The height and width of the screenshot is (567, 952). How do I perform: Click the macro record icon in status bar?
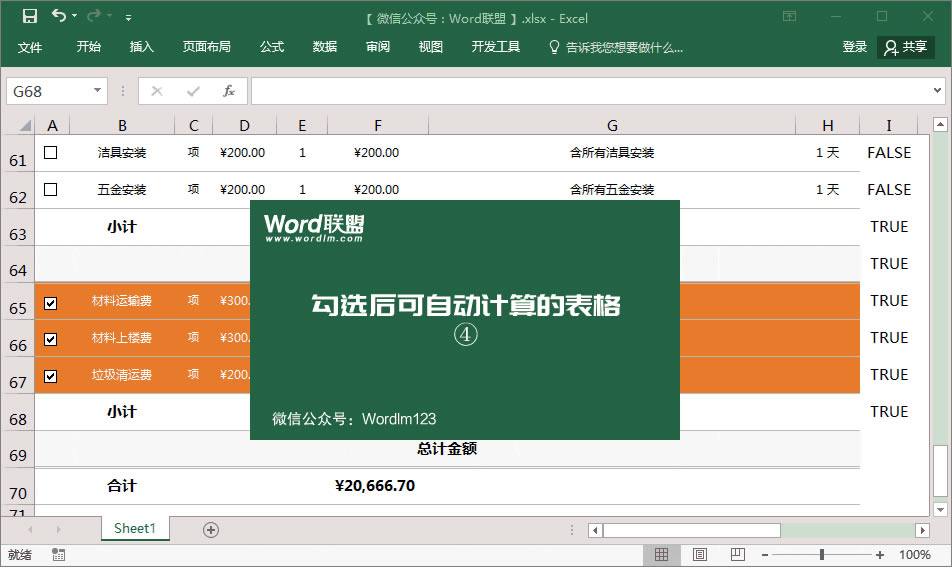pyautogui.click(x=58, y=555)
